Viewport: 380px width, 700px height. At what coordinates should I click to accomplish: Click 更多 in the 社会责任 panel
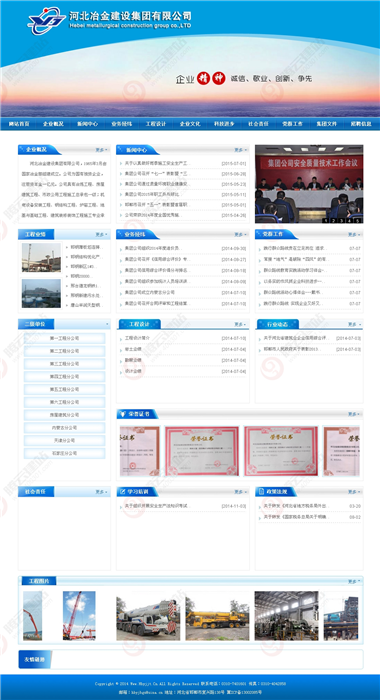[x=101, y=492]
